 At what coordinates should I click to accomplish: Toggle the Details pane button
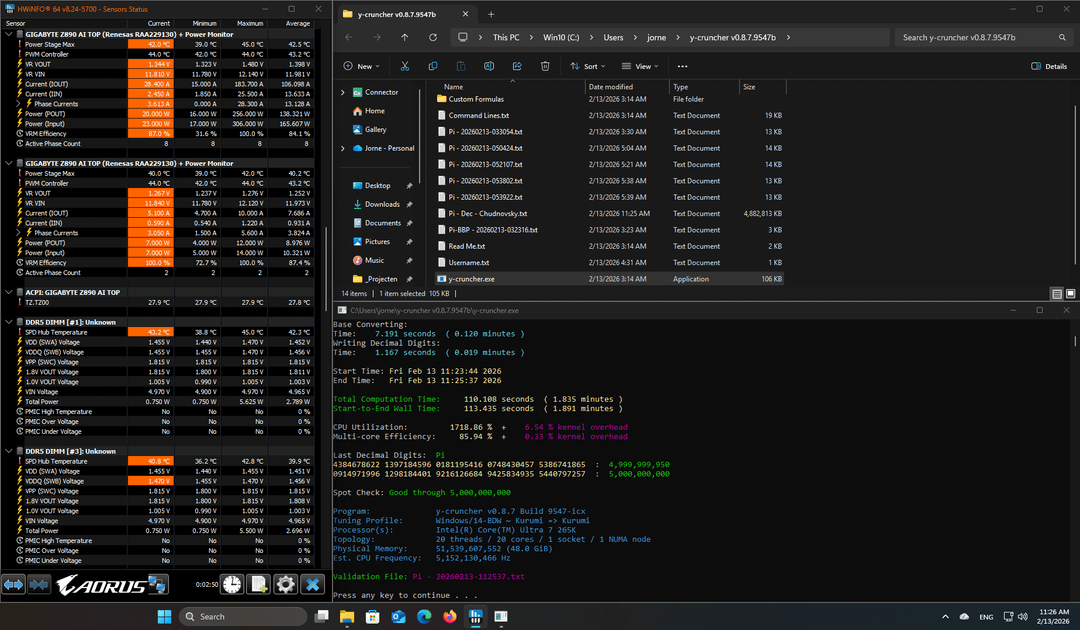pos(1049,66)
